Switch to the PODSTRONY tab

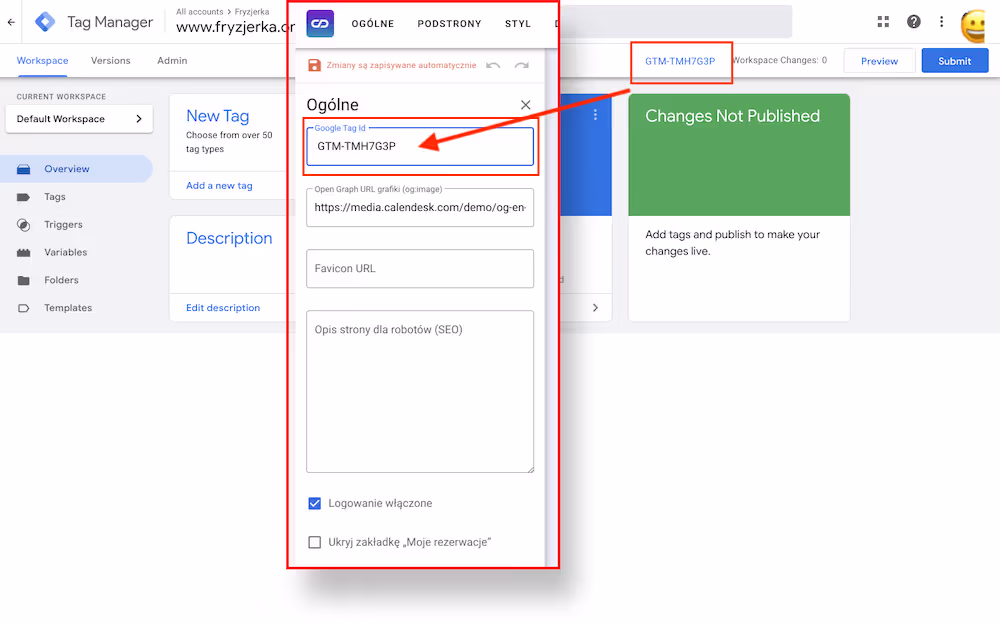click(449, 24)
